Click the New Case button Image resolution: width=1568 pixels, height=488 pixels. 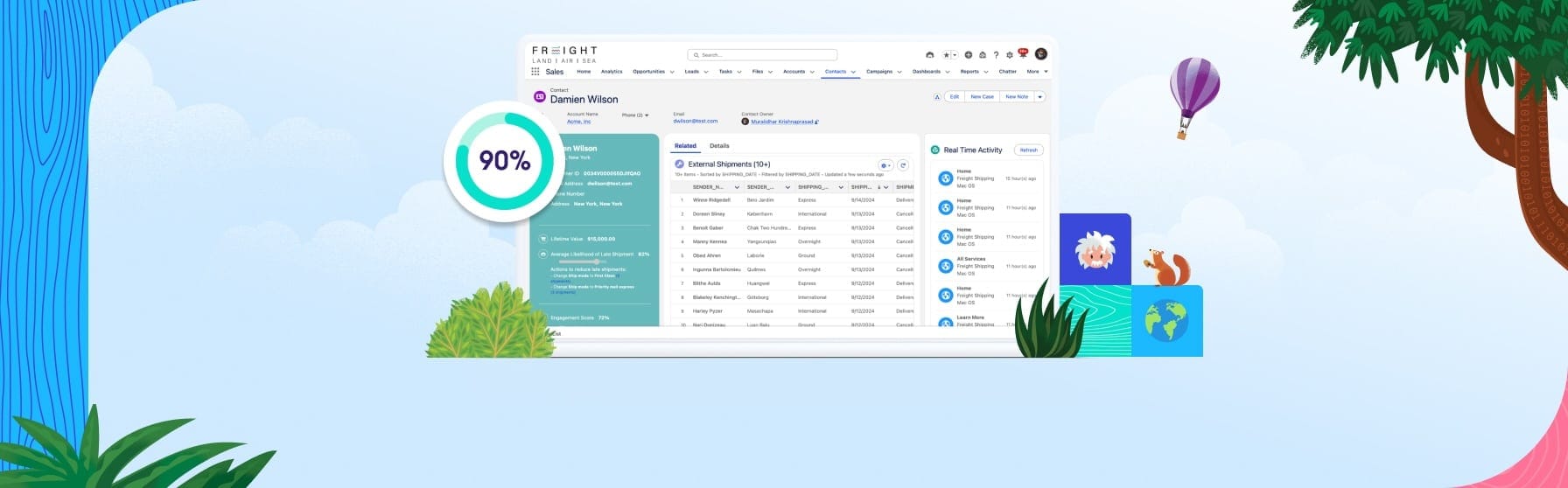[x=982, y=97]
